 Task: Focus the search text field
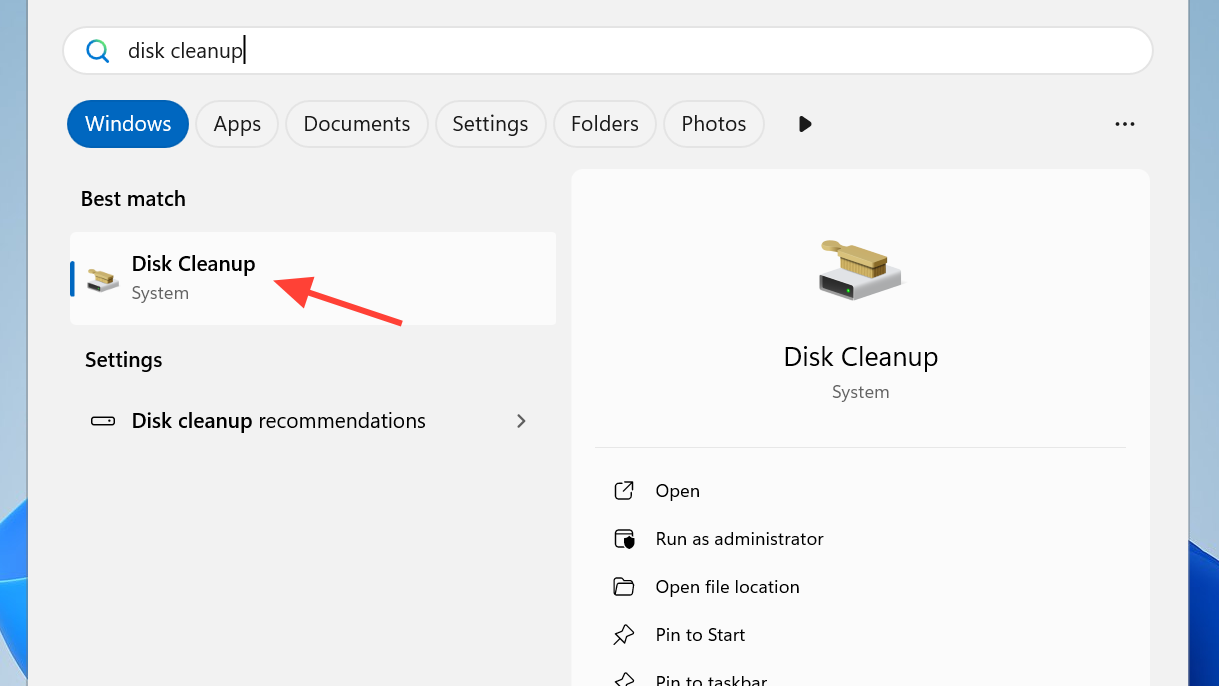pyautogui.click(x=600, y=51)
